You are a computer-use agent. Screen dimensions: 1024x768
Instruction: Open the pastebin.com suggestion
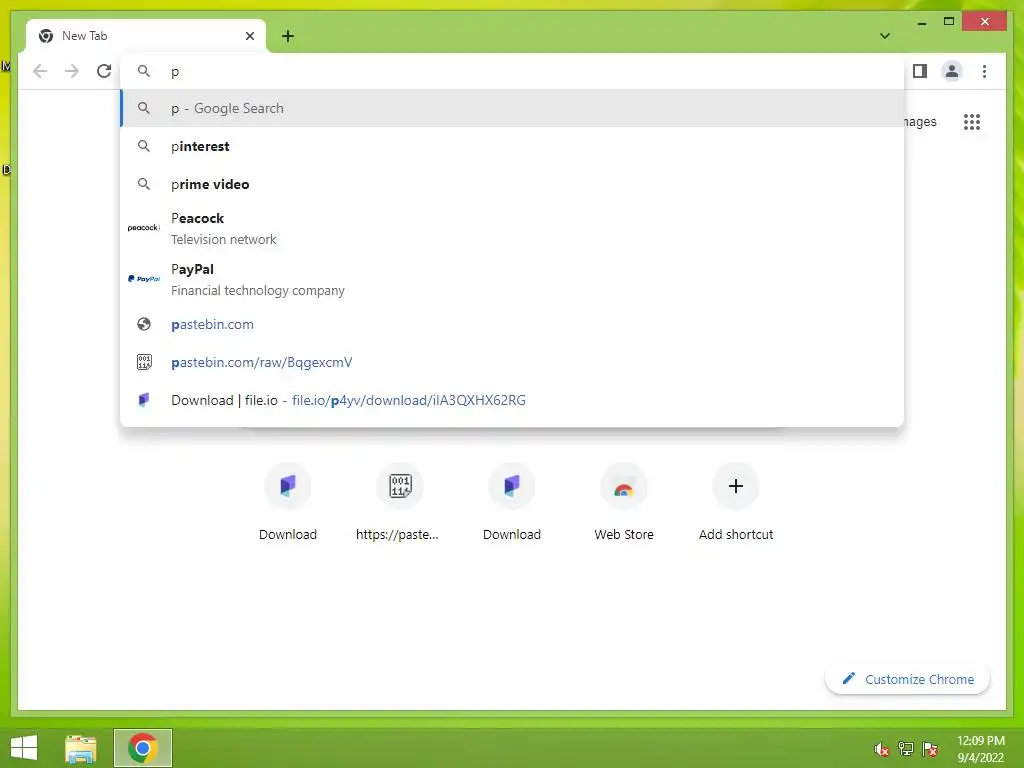[512, 325]
